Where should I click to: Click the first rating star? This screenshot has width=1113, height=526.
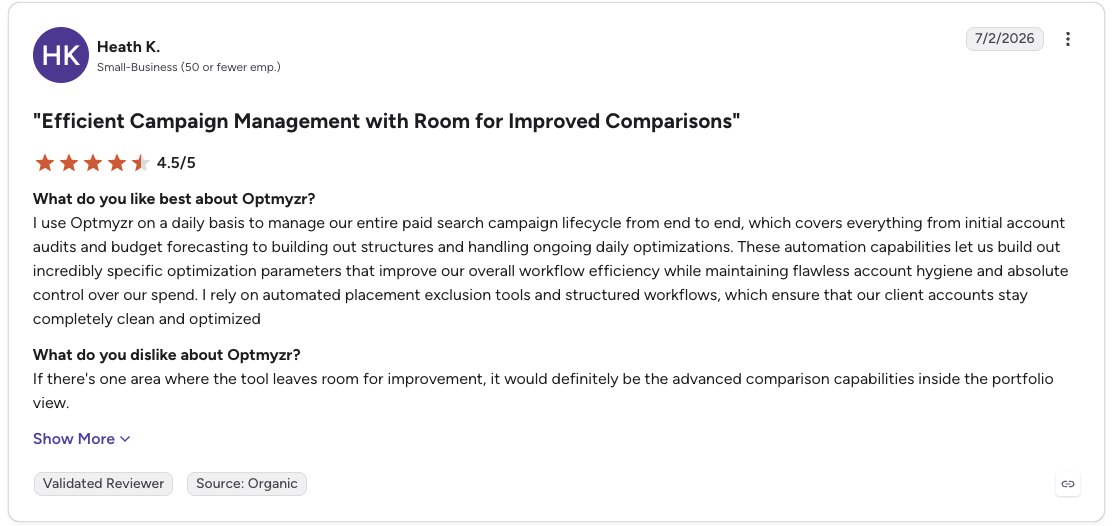(x=45, y=163)
